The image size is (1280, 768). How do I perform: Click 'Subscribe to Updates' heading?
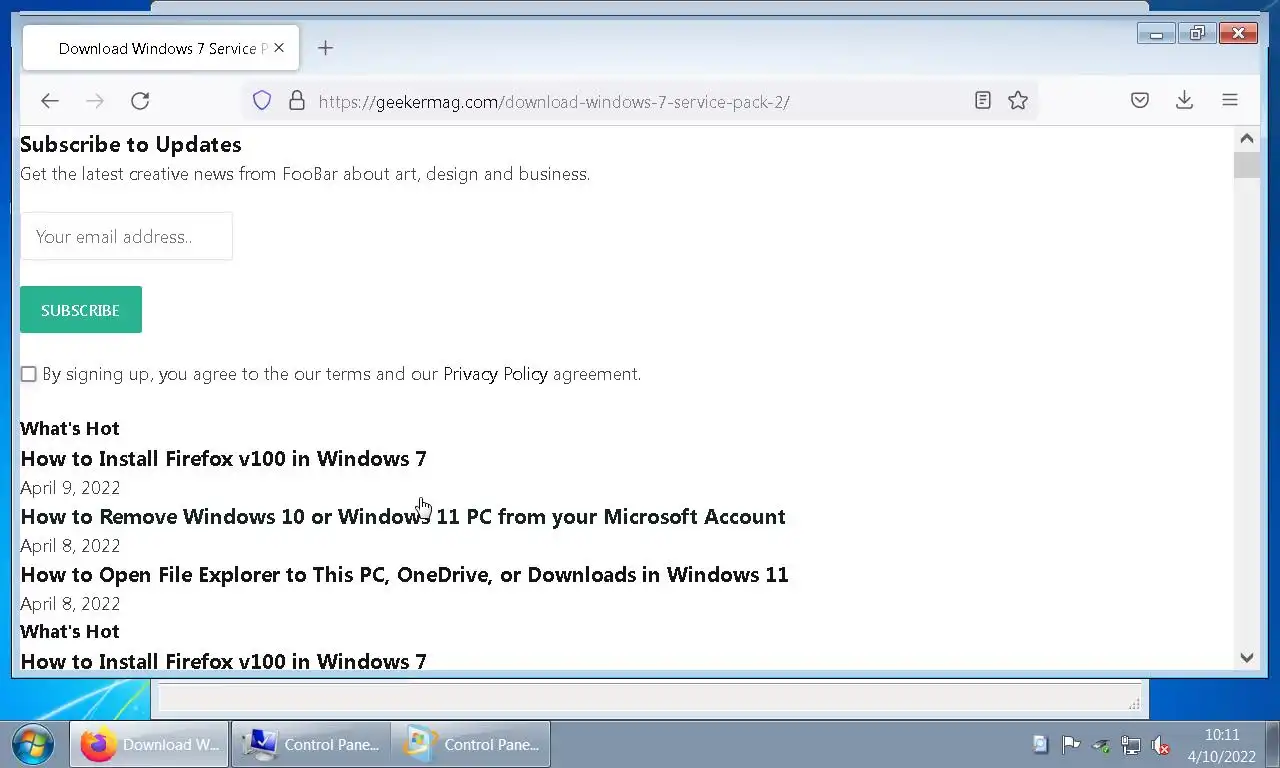pyautogui.click(x=131, y=145)
